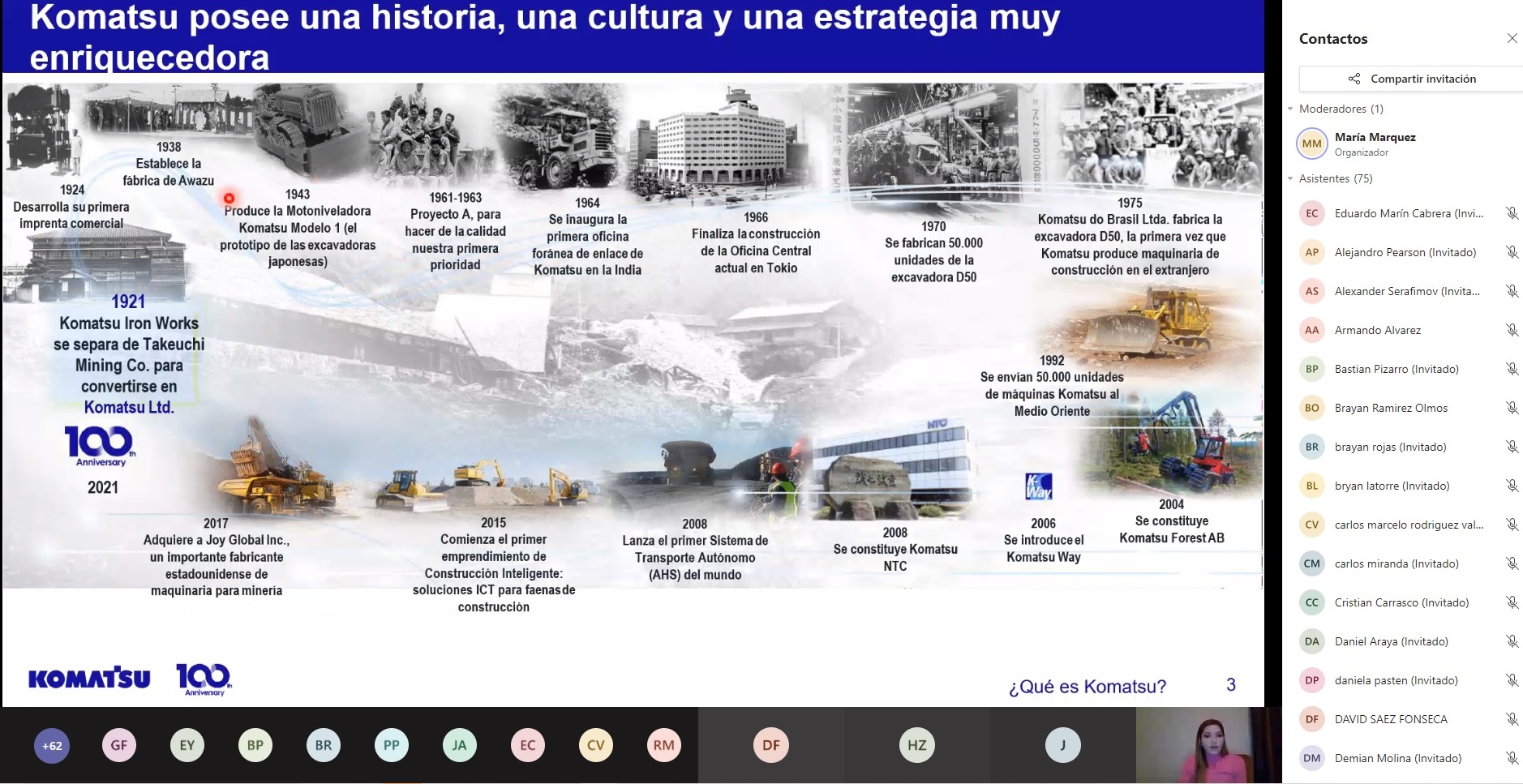Toggle mute for Brayan Ramirez Olmos
The height and width of the screenshot is (784, 1523).
click(x=1512, y=408)
